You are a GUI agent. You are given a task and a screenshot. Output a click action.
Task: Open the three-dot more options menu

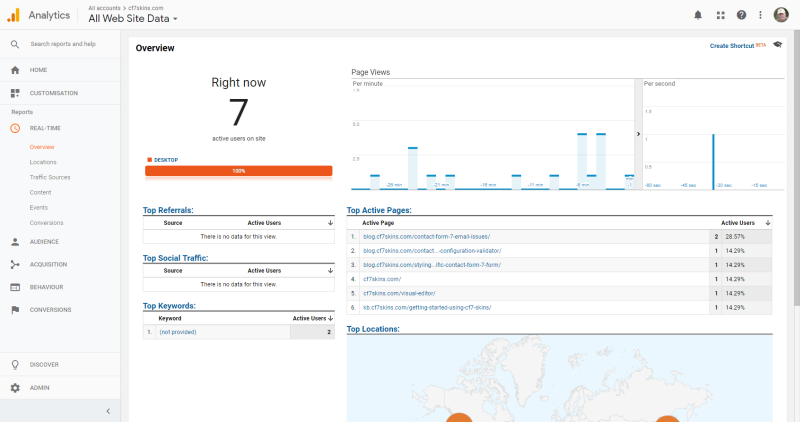[x=760, y=15]
